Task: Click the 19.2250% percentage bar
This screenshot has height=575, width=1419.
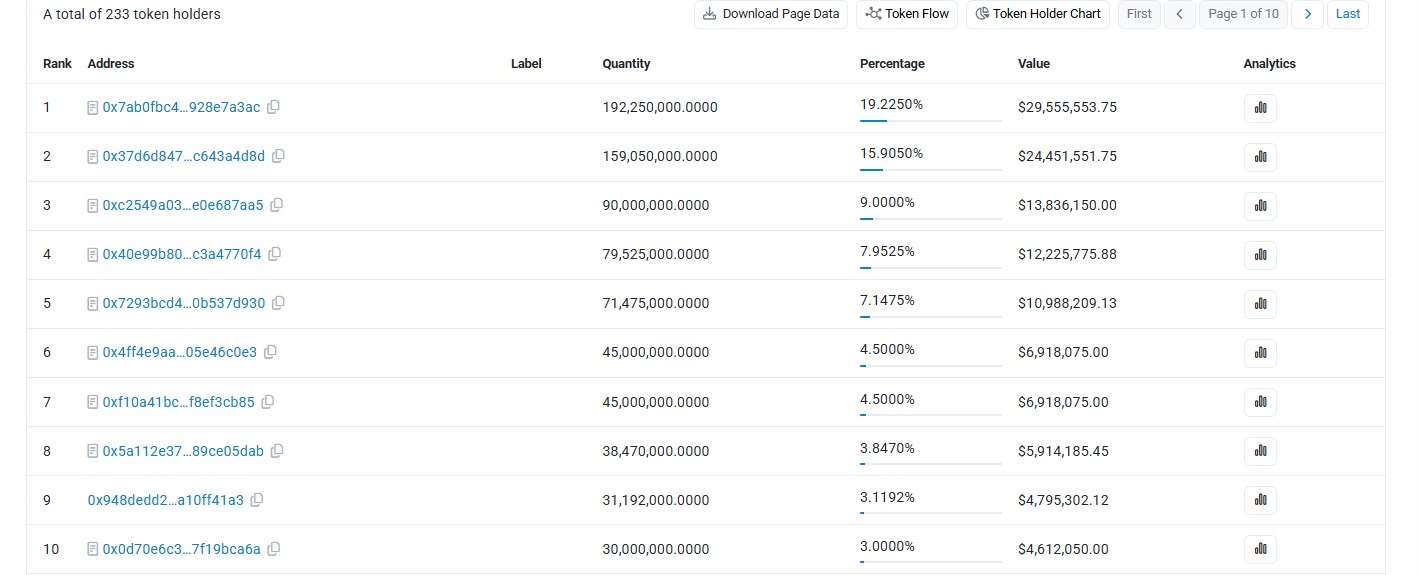Action: pos(930,120)
